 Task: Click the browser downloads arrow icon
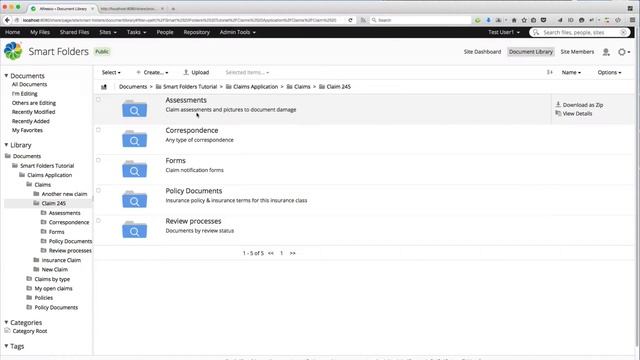point(488,20)
